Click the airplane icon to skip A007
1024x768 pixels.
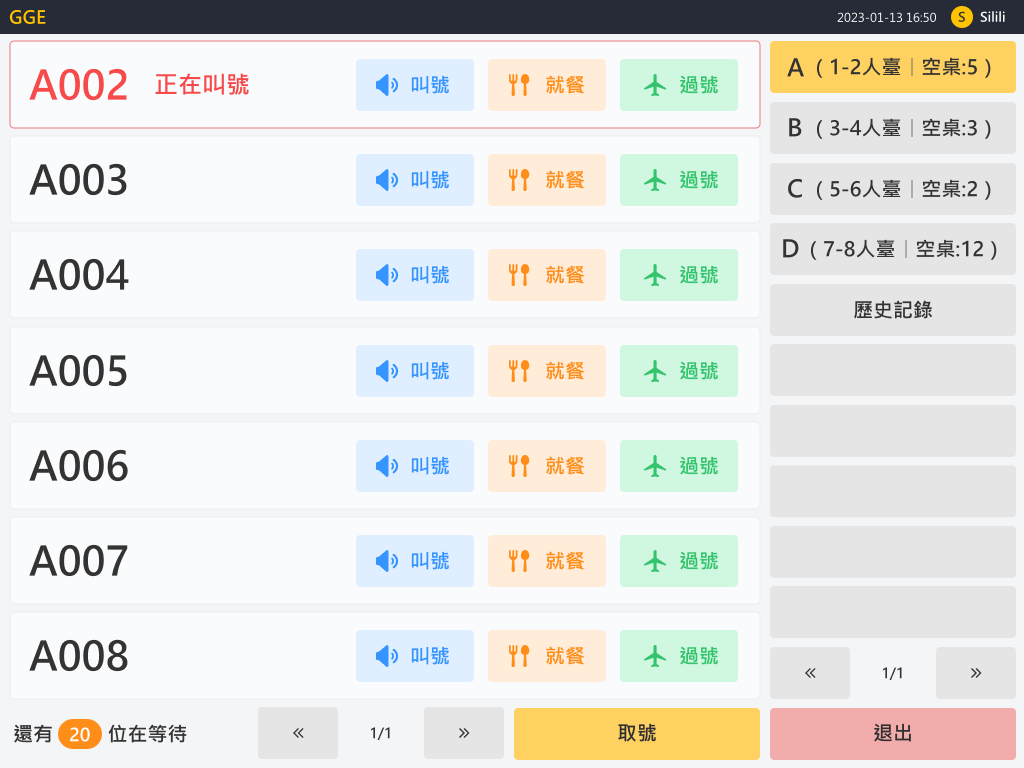653,560
